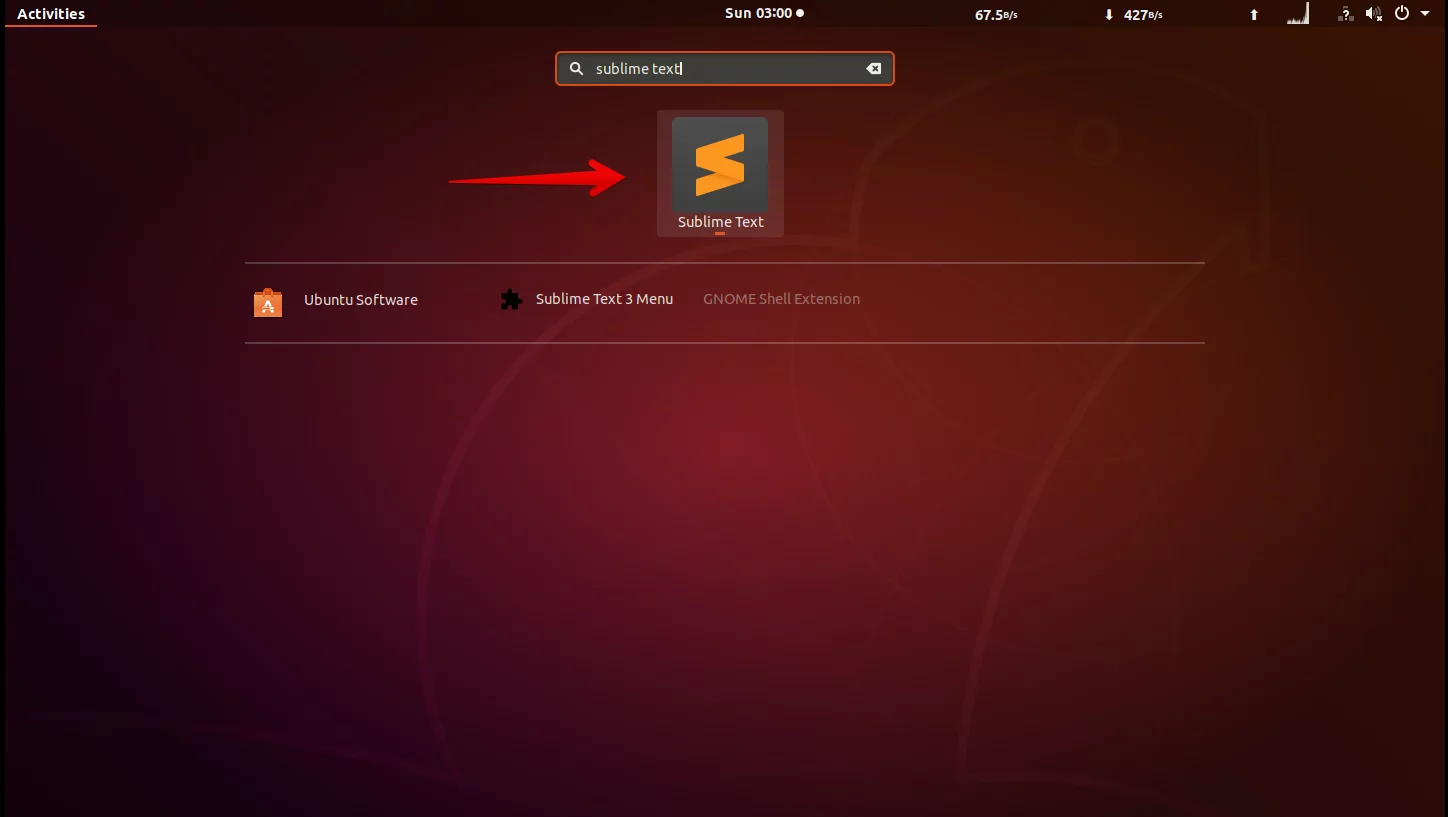Click the Ubuntu Software label
Image resolution: width=1448 pixels, height=817 pixels.
coord(361,300)
